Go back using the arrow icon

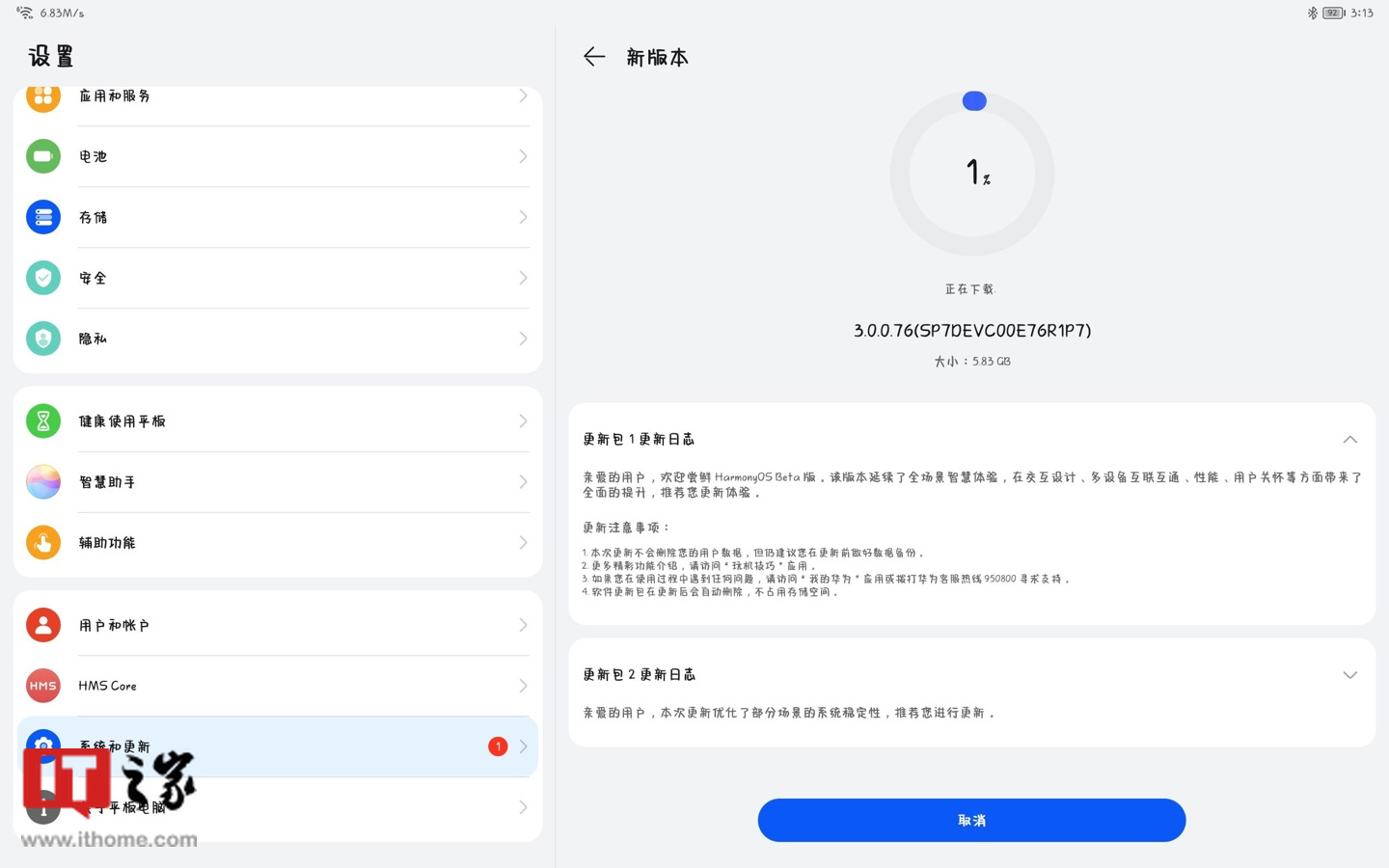pyautogui.click(x=594, y=57)
